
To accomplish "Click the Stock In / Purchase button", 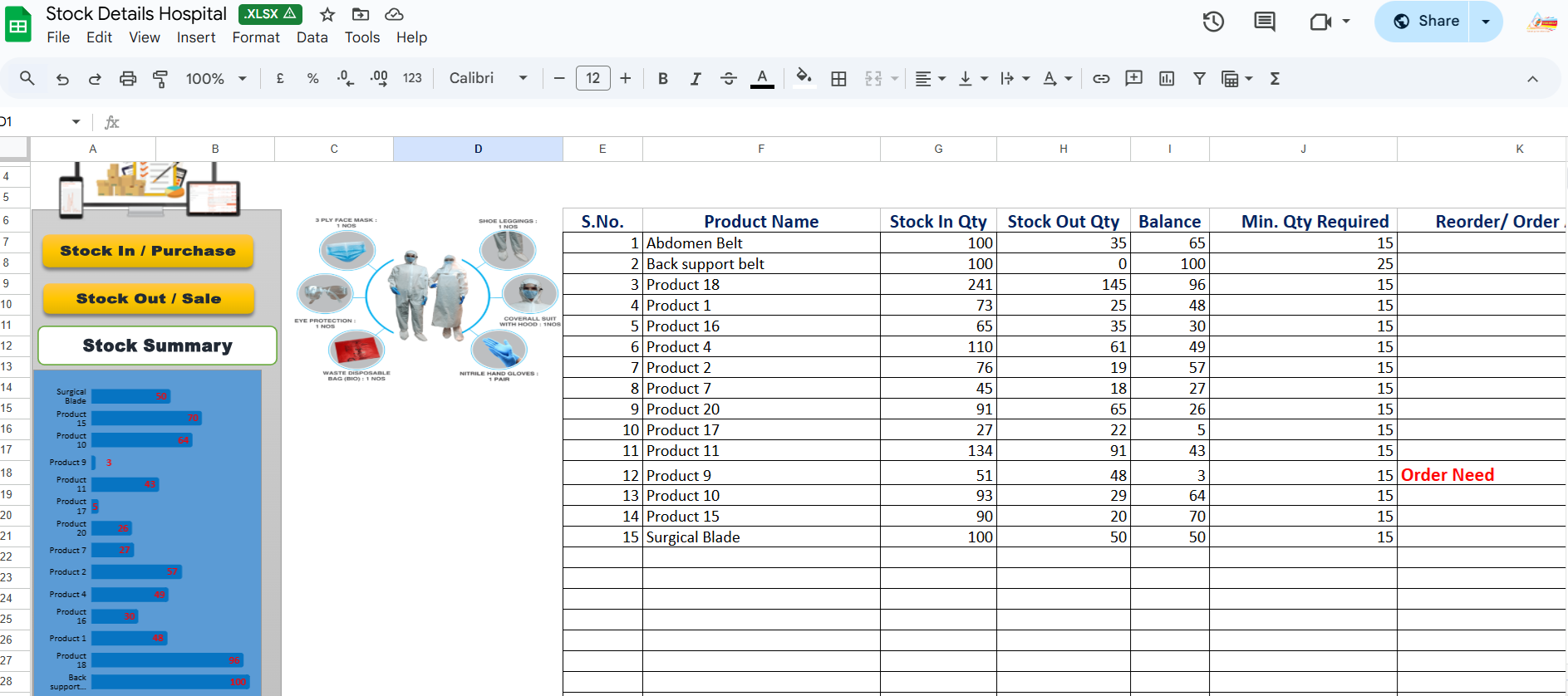I will [148, 251].
